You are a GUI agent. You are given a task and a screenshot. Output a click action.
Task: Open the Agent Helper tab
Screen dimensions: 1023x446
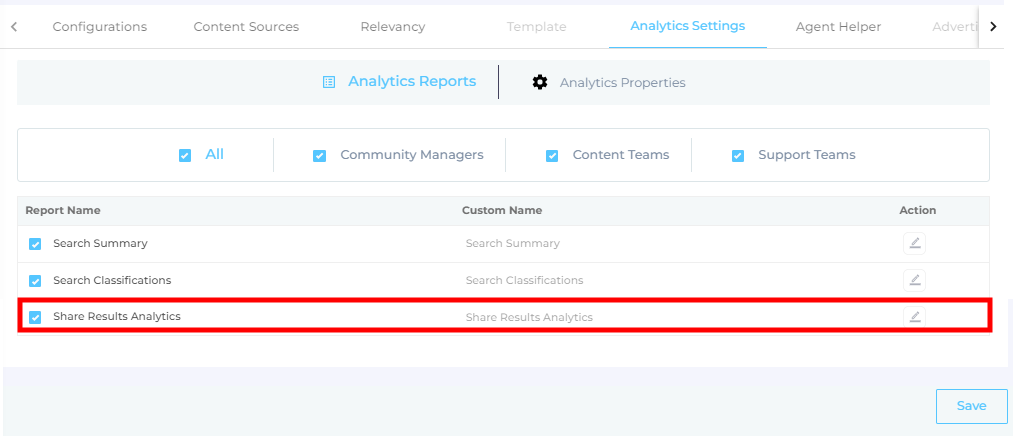pos(838,27)
